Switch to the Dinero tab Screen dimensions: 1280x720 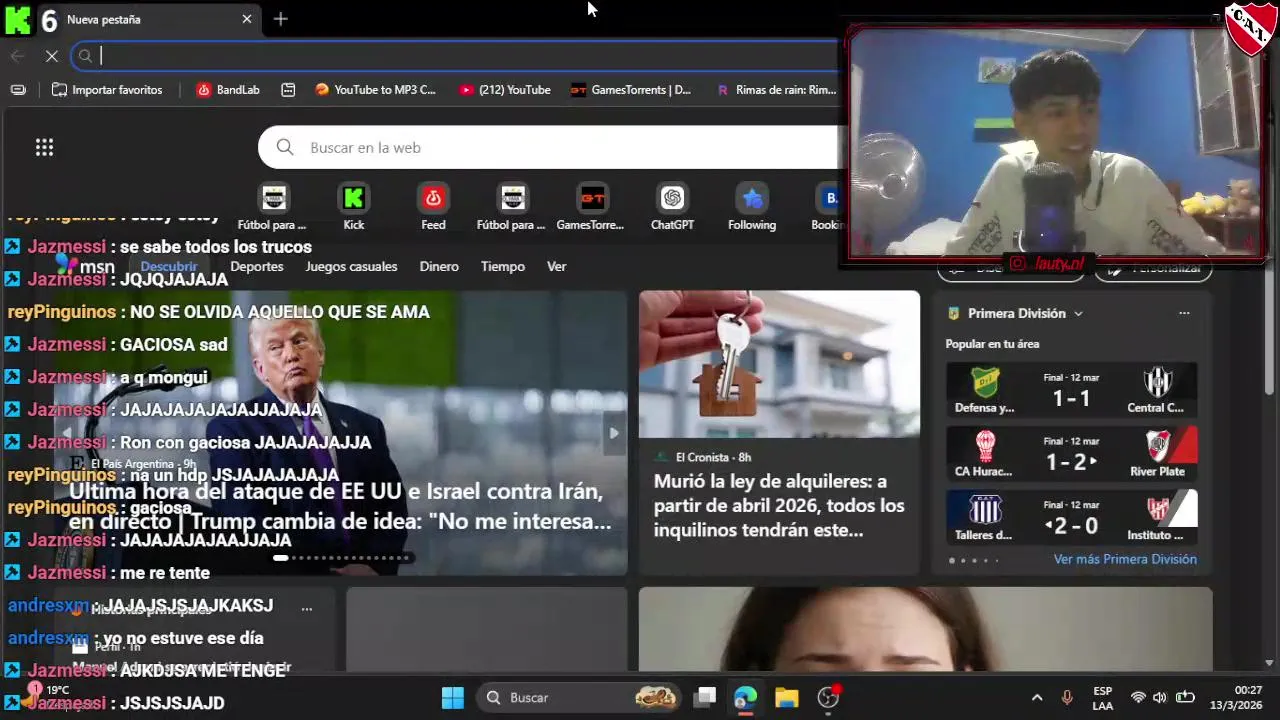(x=439, y=266)
